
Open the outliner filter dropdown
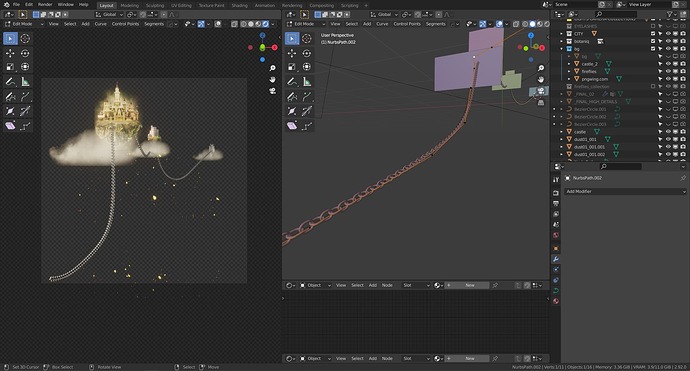(671, 15)
